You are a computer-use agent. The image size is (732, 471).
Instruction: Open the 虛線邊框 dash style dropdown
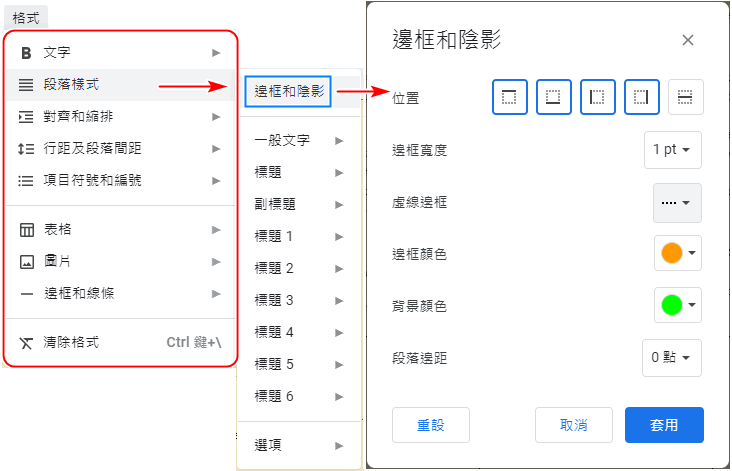pyautogui.click(x=676, y=203)
